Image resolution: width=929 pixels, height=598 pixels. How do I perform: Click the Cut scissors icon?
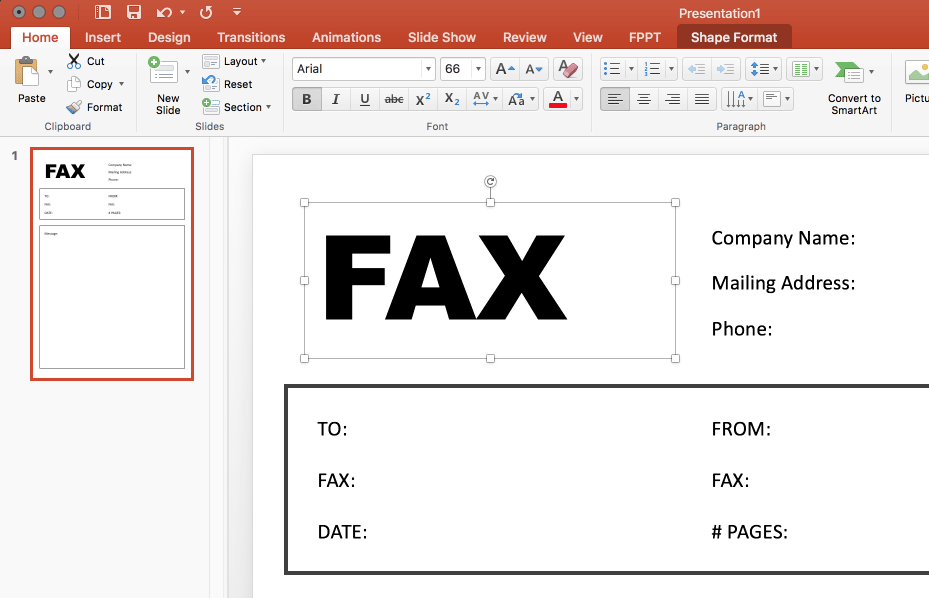coord(74,61)
